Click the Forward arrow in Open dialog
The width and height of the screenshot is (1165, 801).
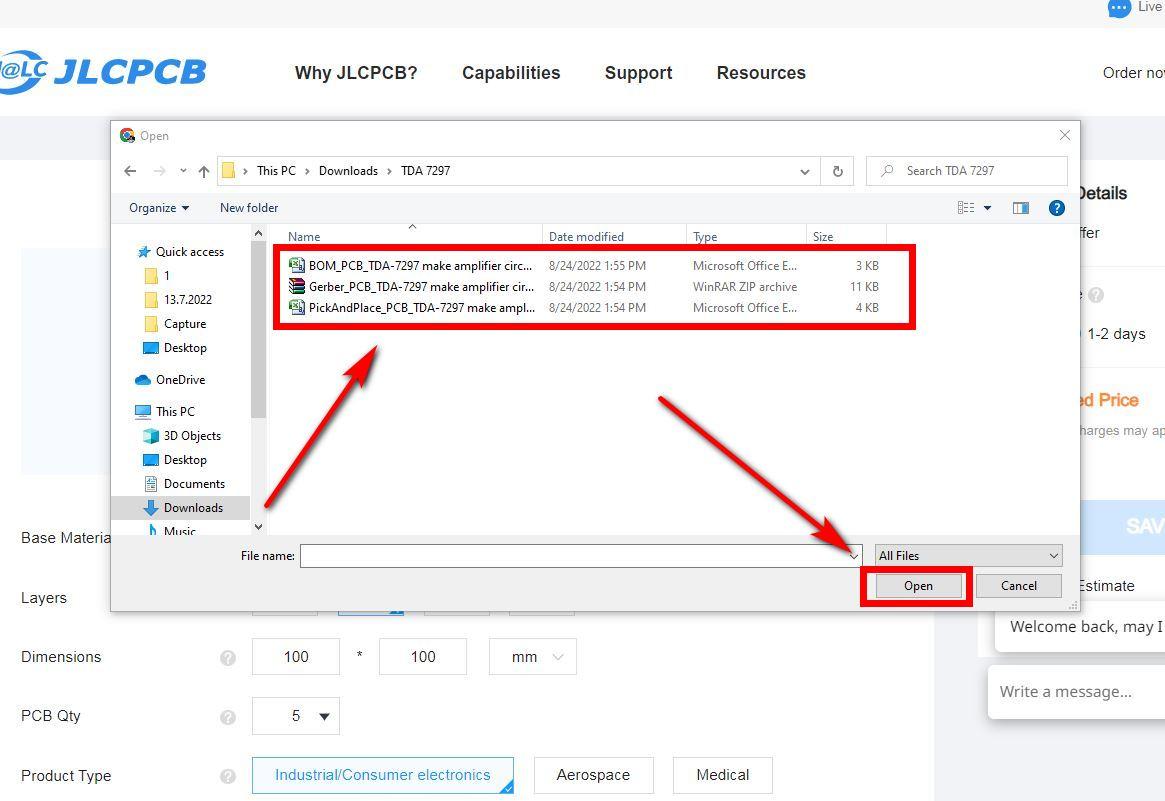point(159,171)
